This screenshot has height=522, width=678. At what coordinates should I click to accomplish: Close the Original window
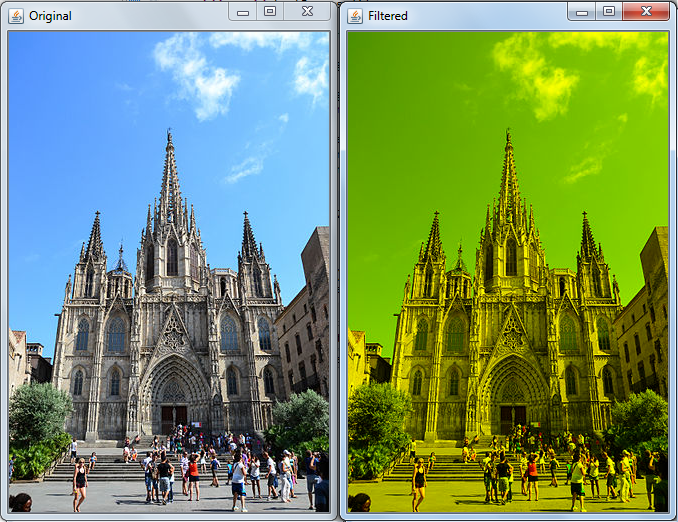307,12
